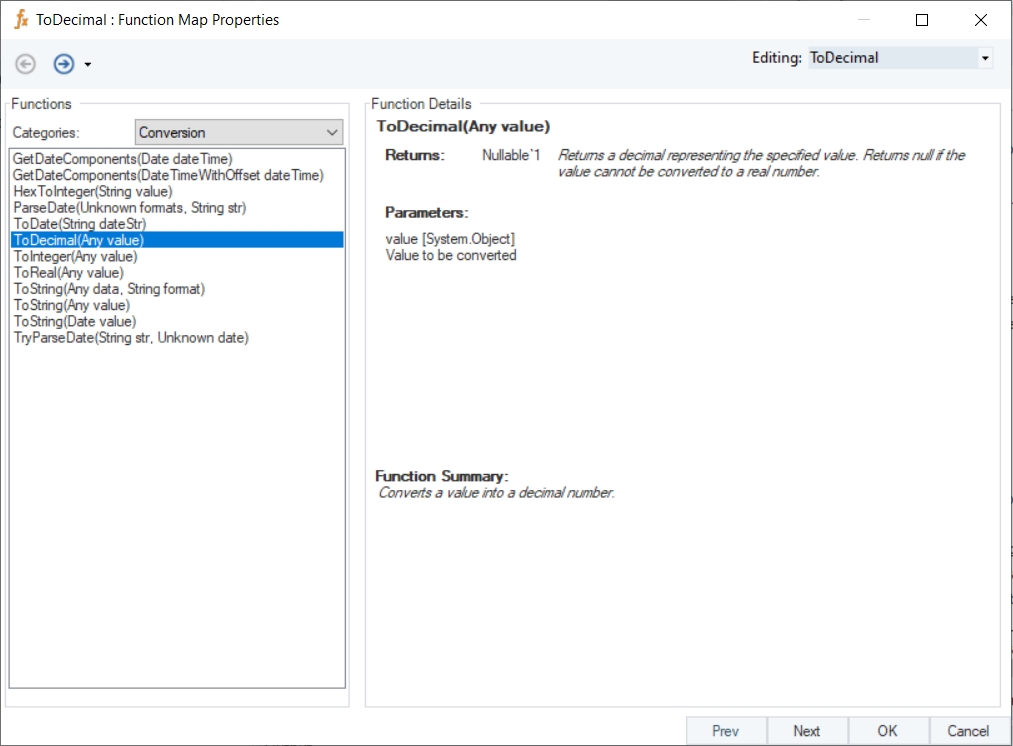The width and height of the screenshot is (1013, 746).
Task: Click the Next button
Action: point(806,731)
